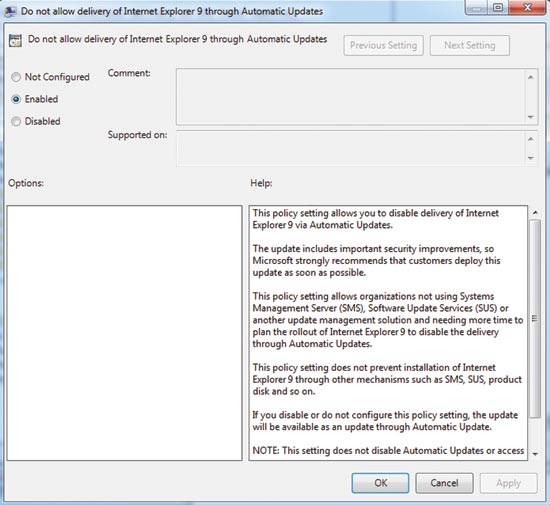
Task: Click the policy setting icon beside the title
Action: coord(15,40)
